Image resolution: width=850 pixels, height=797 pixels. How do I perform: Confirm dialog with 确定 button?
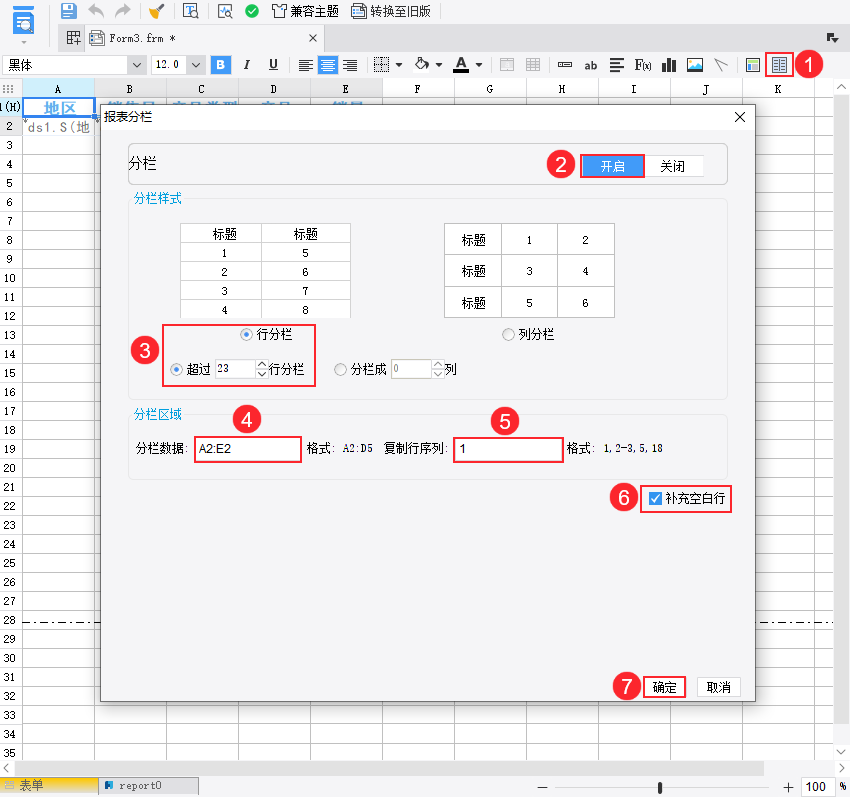[x=664, y=687]
